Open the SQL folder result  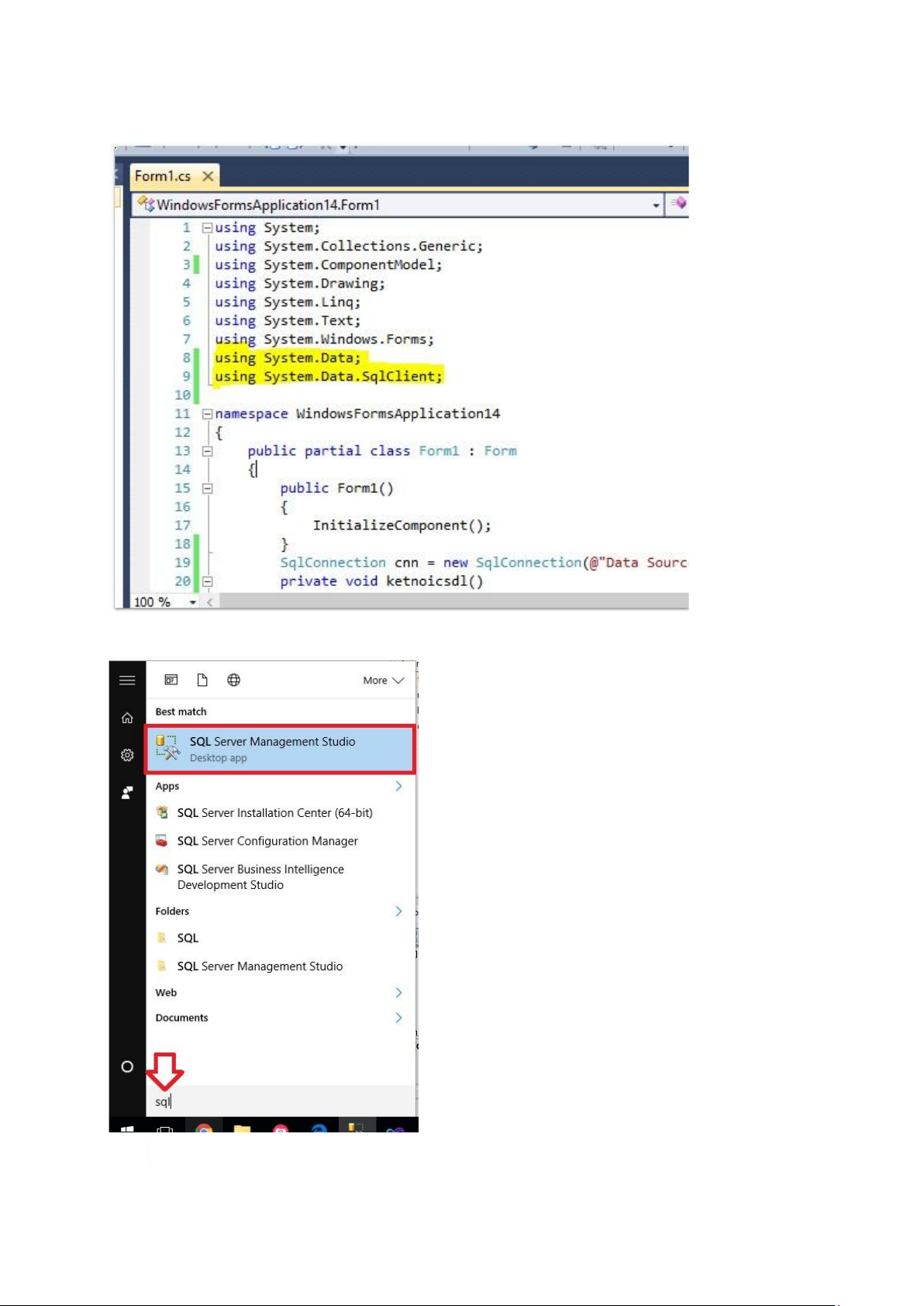[188, 938]
